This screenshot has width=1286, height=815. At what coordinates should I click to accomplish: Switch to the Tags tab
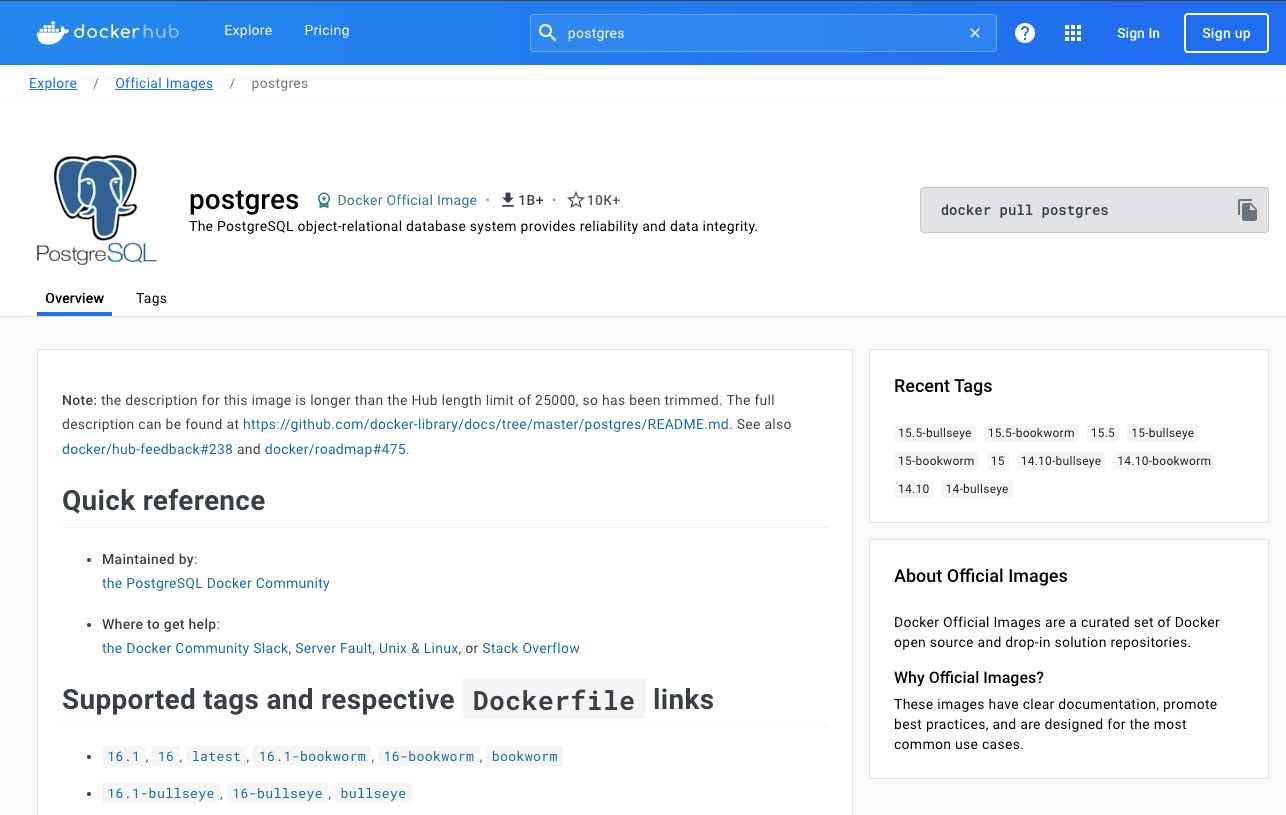click(x=151, y=298)
